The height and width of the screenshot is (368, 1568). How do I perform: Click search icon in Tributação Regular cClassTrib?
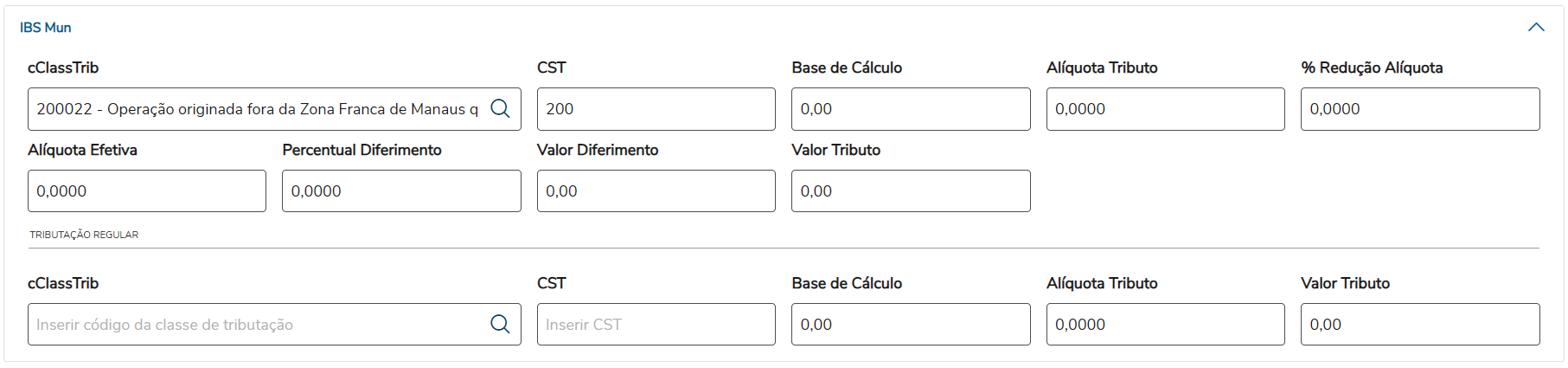click(x=500, y=324)
